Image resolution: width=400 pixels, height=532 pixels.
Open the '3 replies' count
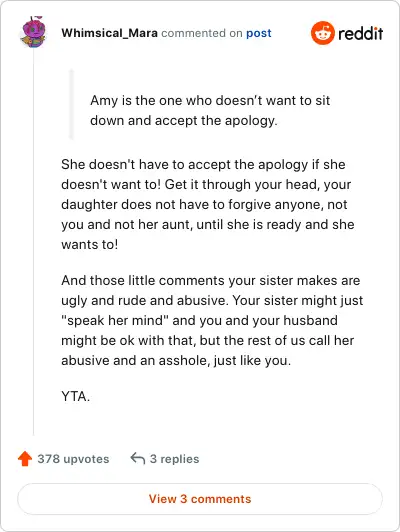pyautogui.click(x=174, y=459)
